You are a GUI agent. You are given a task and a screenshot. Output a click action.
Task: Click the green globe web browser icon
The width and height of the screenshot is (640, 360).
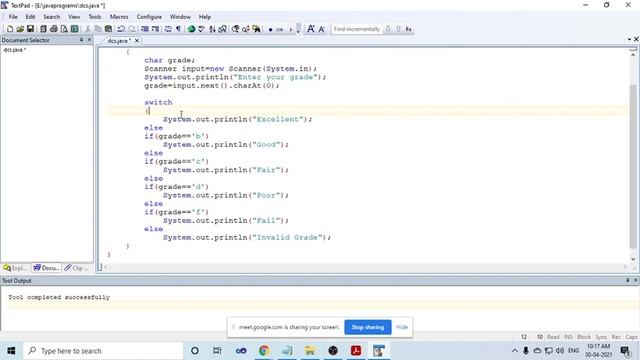coord(191,29)
